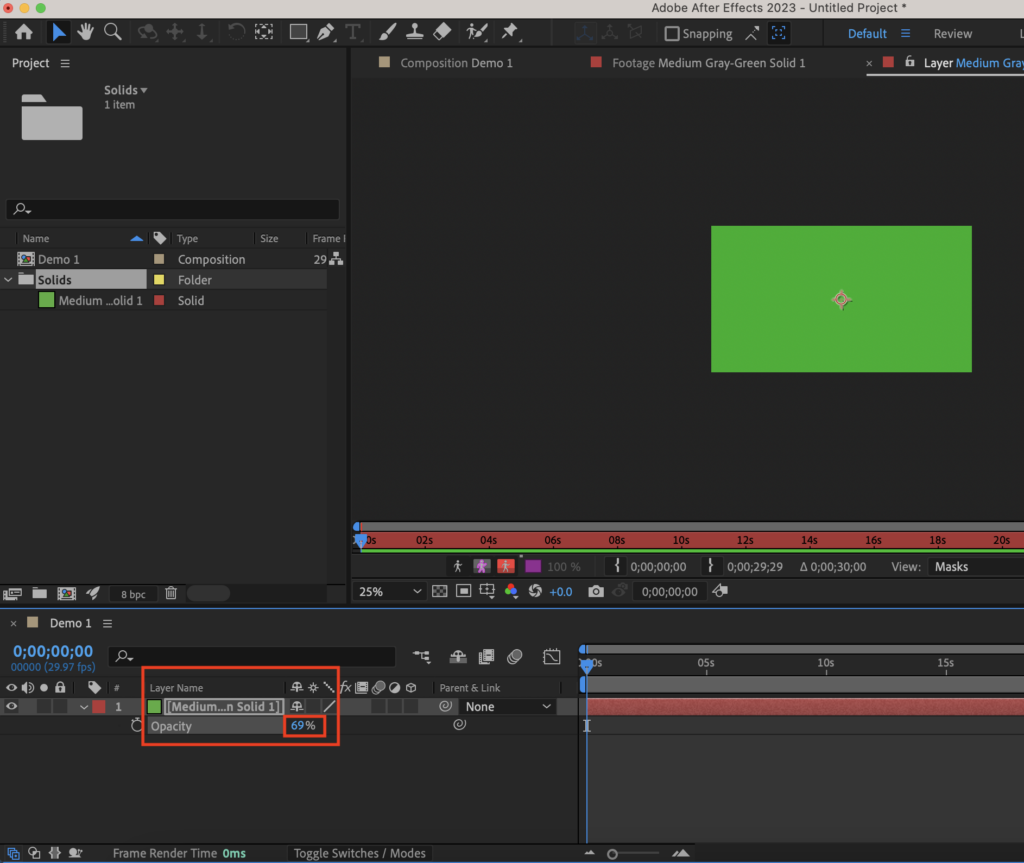Open the Parent & Link None dropdown
This screenshot has width=1024, height=863.
click(x=507, y=706)
